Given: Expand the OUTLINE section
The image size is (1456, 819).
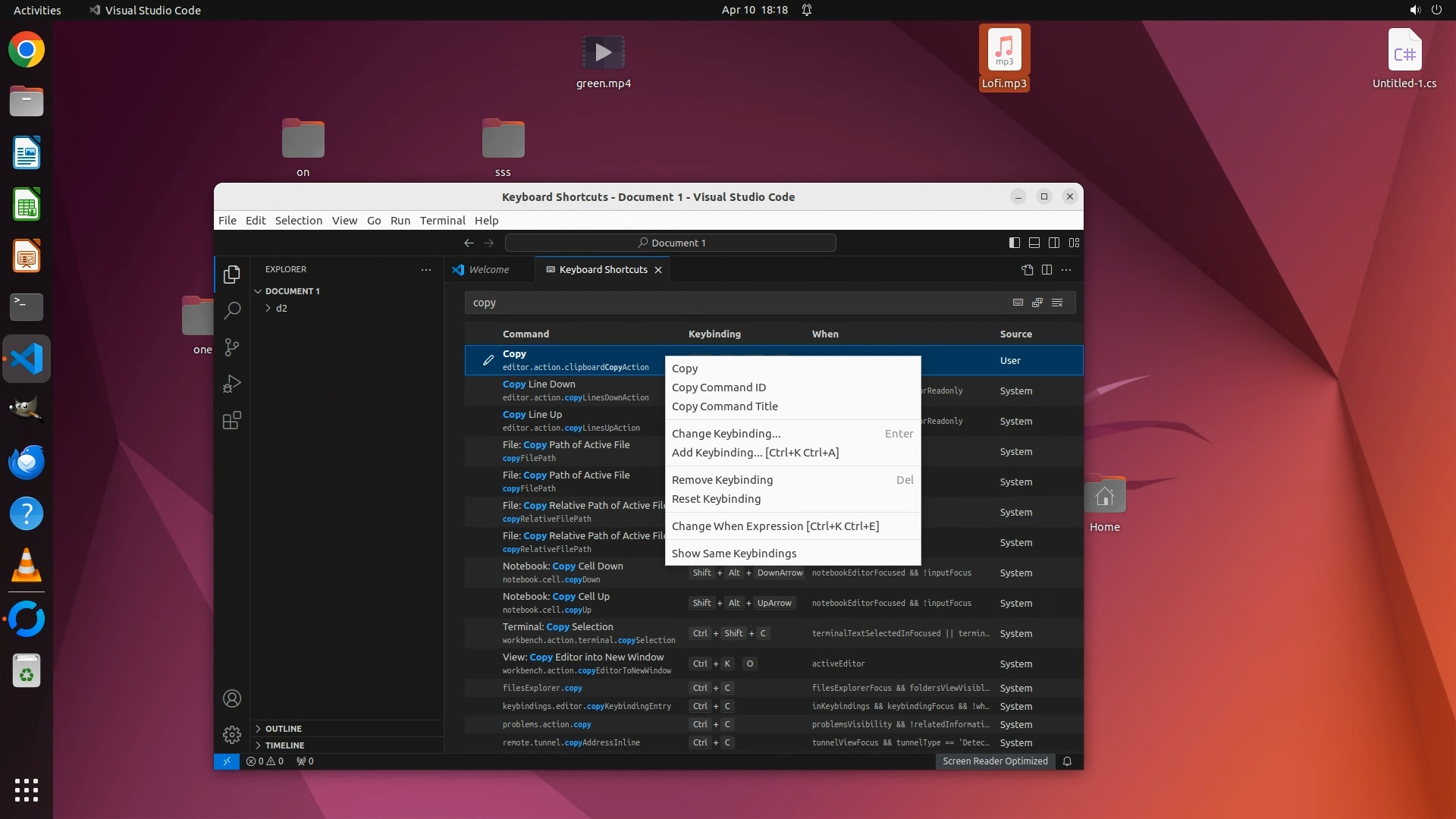Looking at the screenshot, I should [283, 729].
